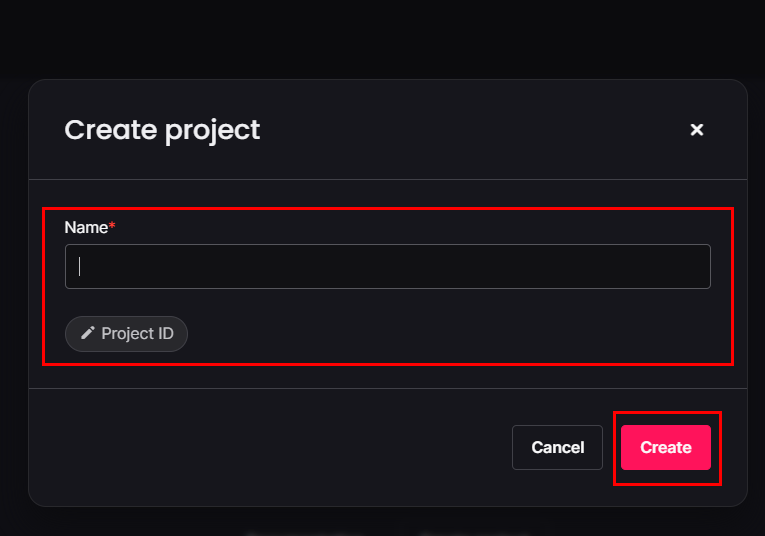Click the Name field label
The width and height of the screenshot is (765, 536).
(x=86, y=228)
